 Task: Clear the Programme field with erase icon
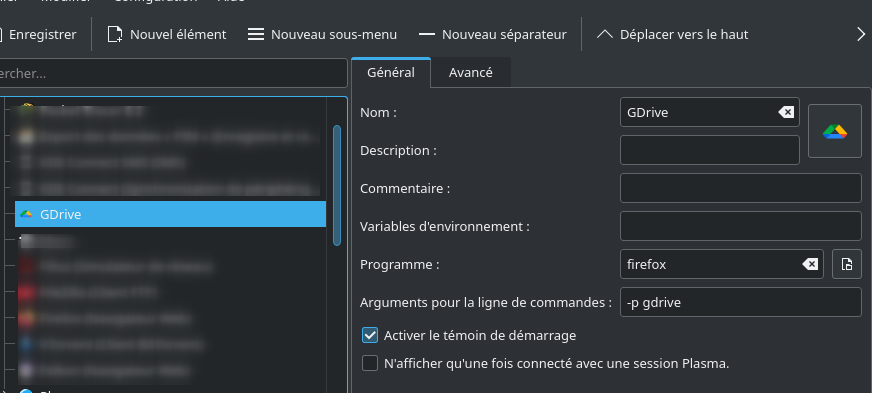click(x=810, y=264)
